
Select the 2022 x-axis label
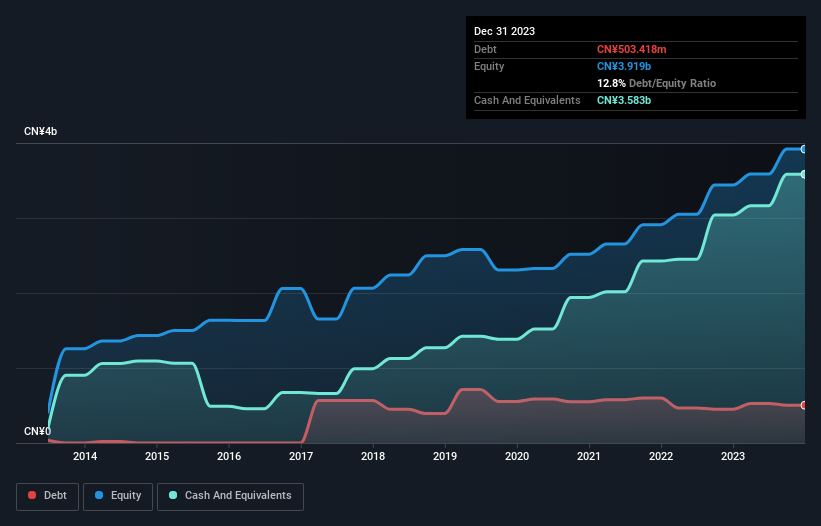pyautogui.click(x=661, y=456)
